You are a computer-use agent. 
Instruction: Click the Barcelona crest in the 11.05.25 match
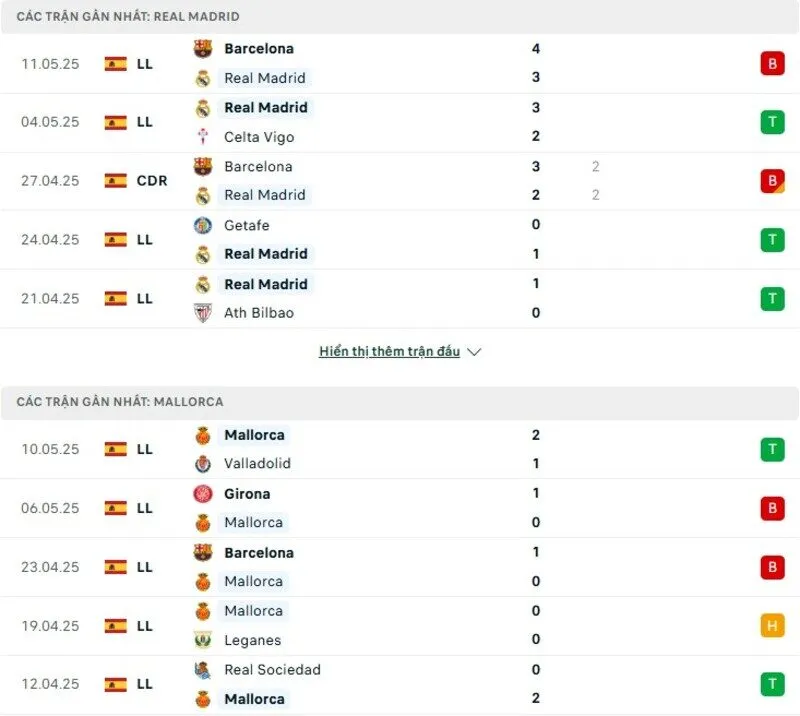[203, 48]
